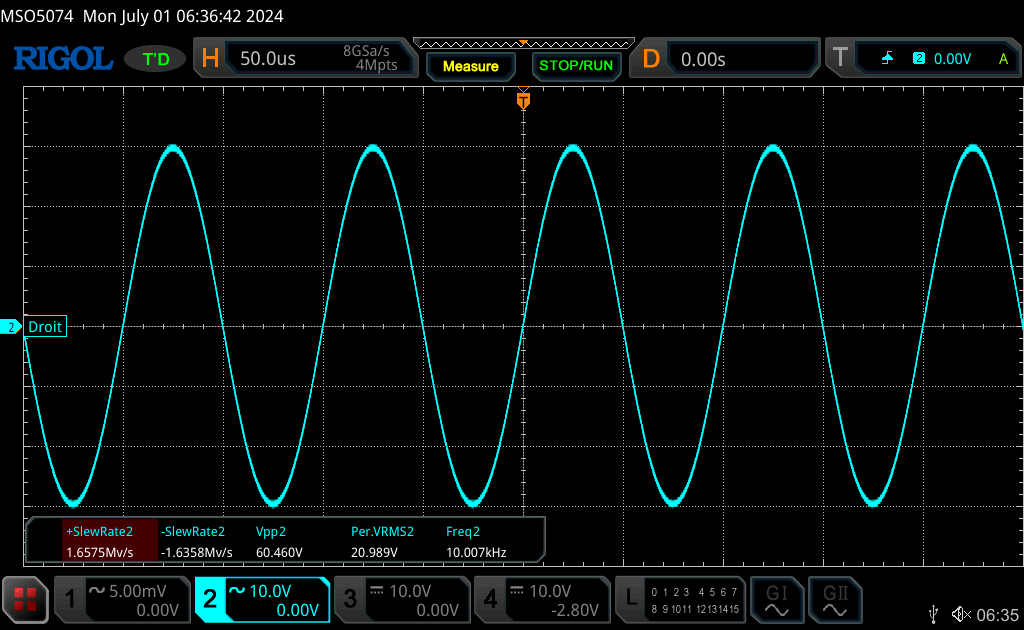Select the Freq2 measurement
The image size is (1024, 630).
pyautogui.click(x=463, y=532)
